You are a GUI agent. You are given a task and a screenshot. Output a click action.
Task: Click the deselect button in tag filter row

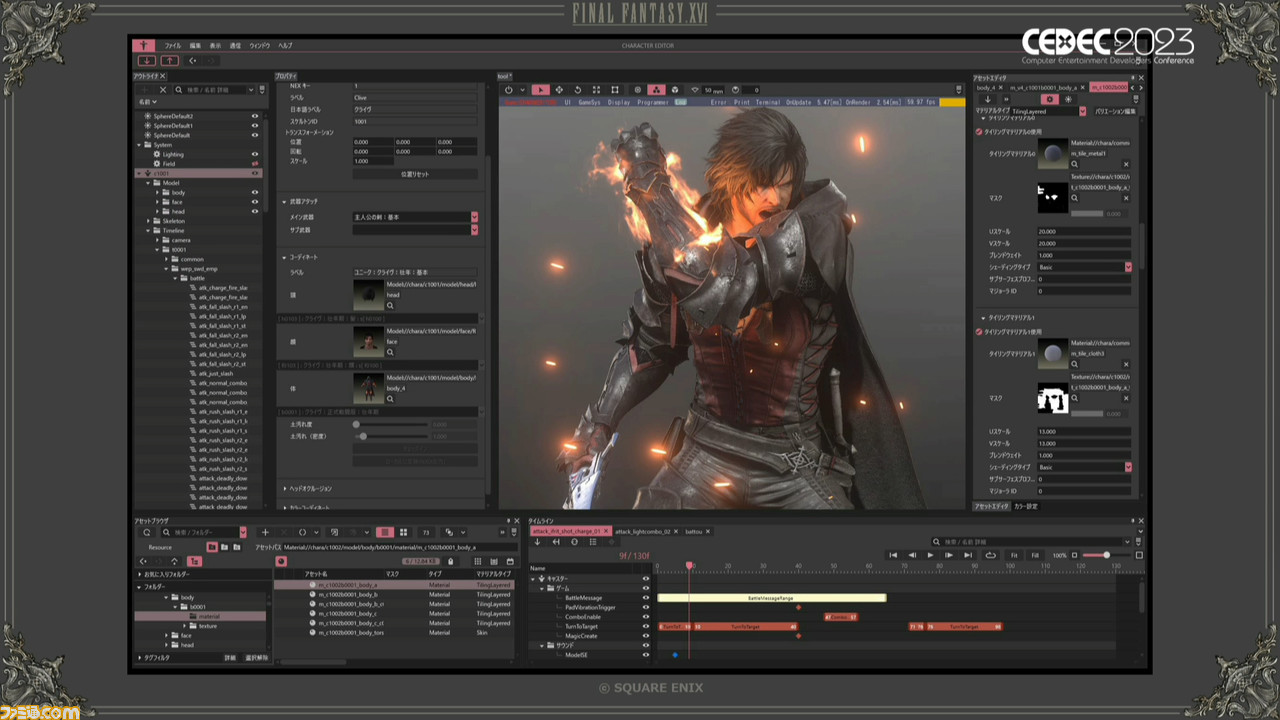255,658
